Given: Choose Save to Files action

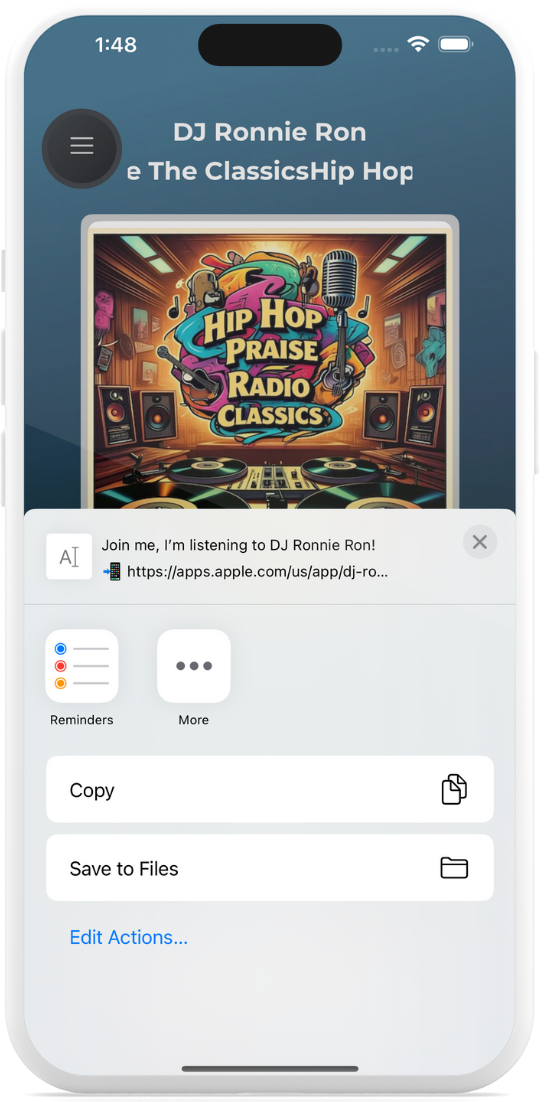Looking at the screenshot, I should 270,868.
